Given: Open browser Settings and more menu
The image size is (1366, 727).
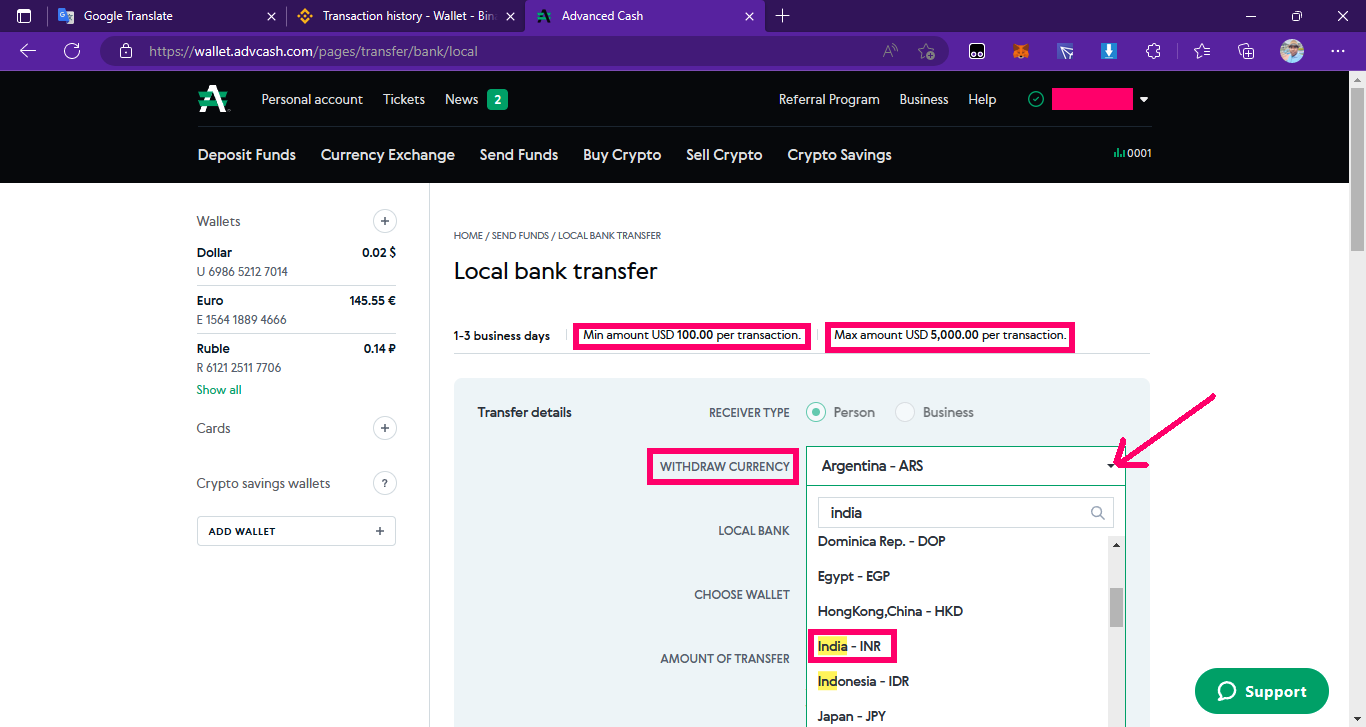Looking at the screenshot, I should tap(1338, 51).
